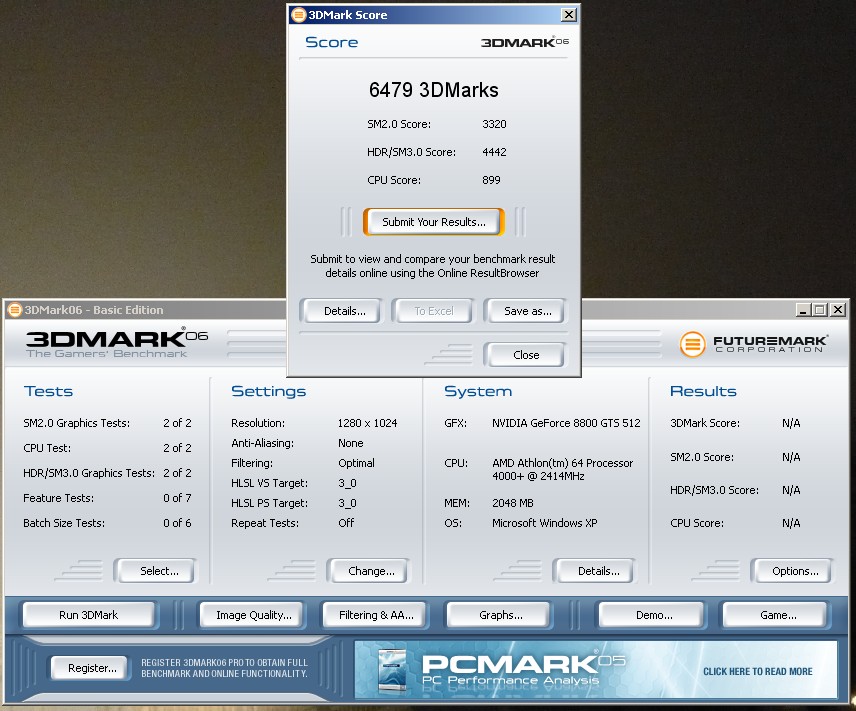
Task: Click the Score heading in the dialog
Action: (331, 42)
